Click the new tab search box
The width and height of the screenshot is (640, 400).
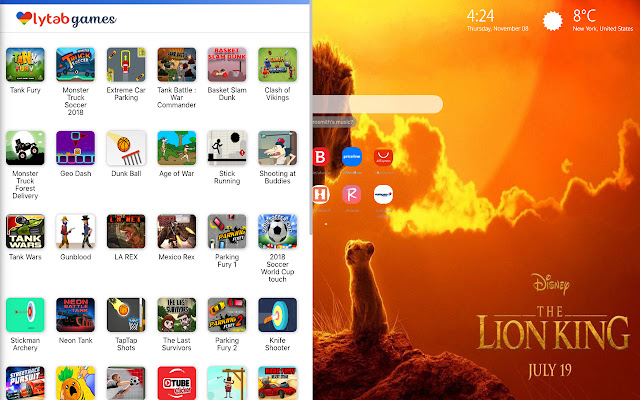tap(378, 104)
